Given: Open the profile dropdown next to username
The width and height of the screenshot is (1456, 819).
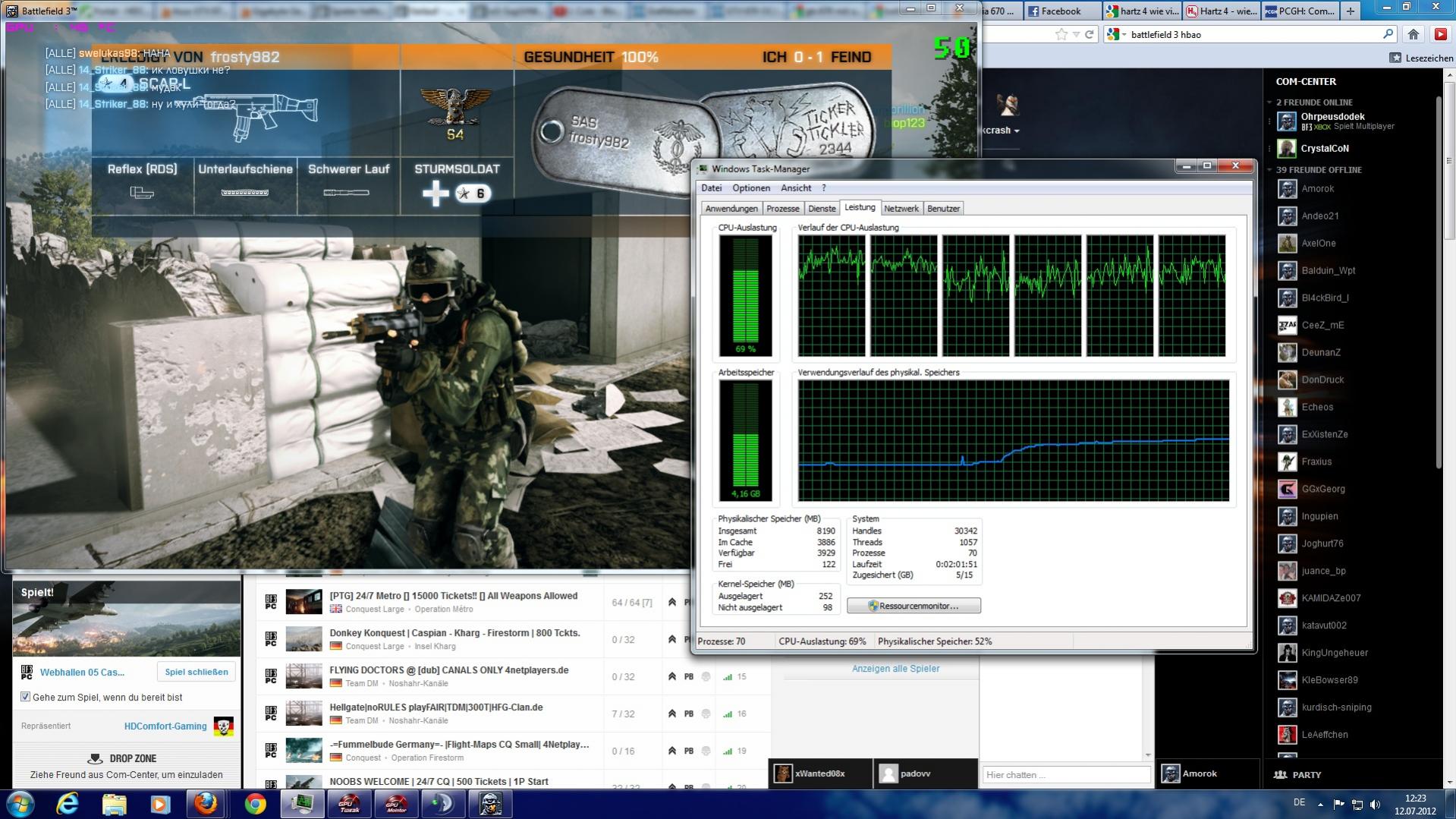Looking at the screenshot, I should pyautogui.click(x=1017, y=131).
